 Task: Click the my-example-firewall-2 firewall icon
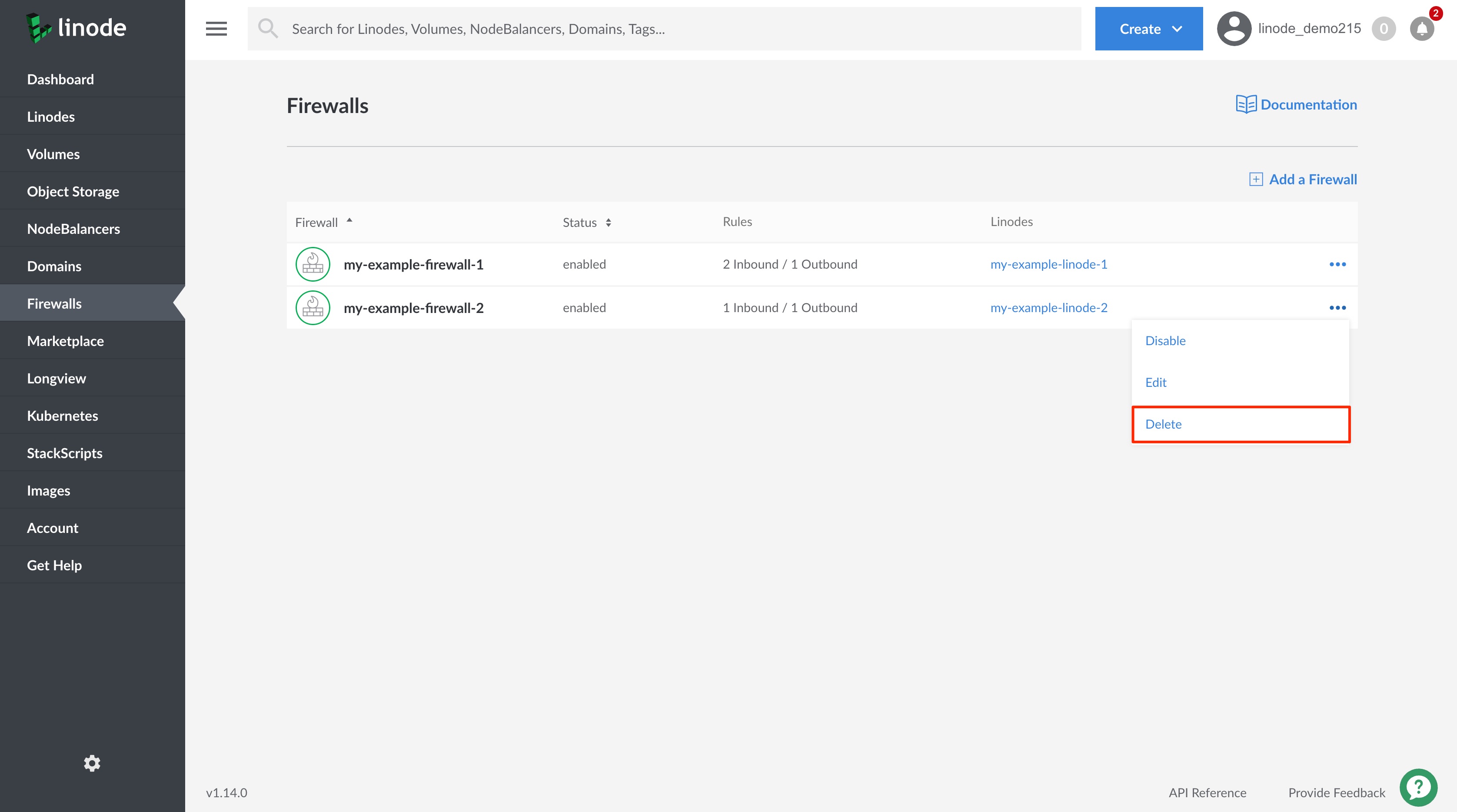click(x=313, y=308)
